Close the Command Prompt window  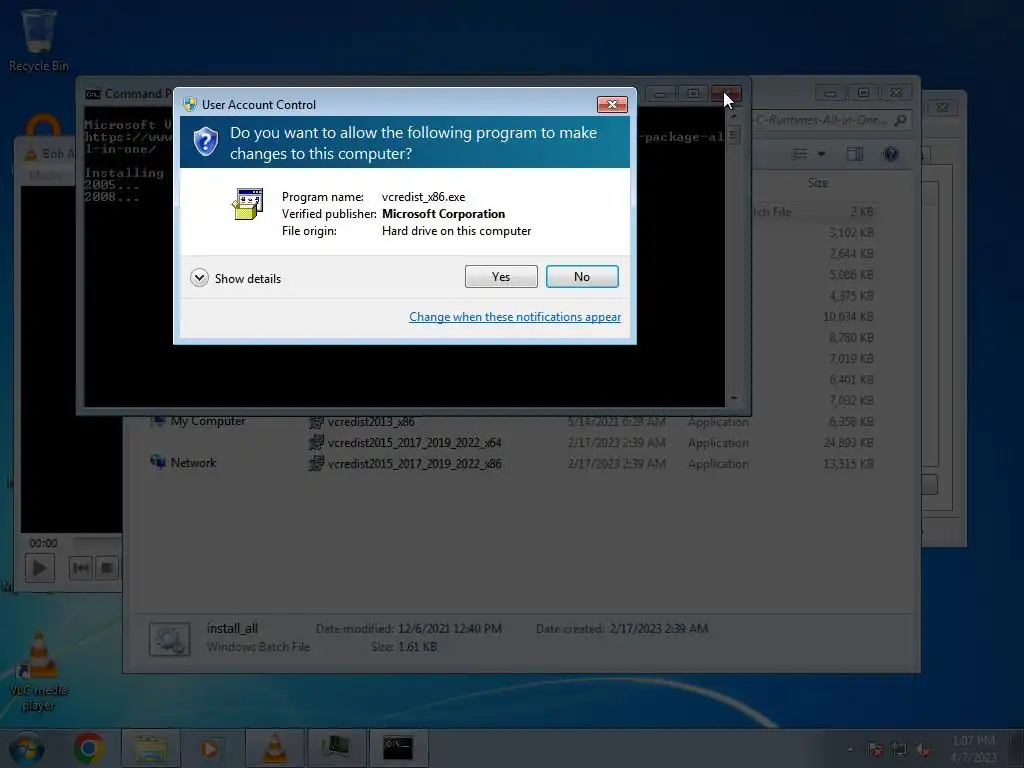pos(726,94)
